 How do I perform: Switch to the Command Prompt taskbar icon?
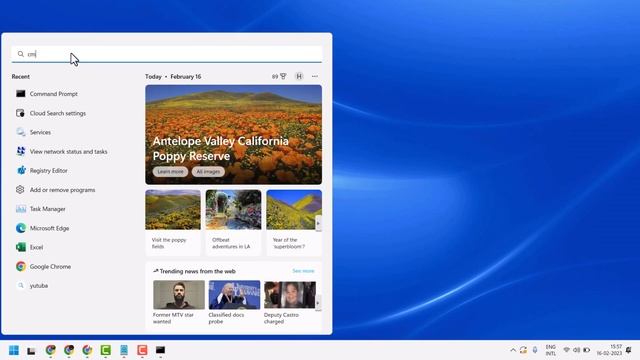[x=160, y=350]
